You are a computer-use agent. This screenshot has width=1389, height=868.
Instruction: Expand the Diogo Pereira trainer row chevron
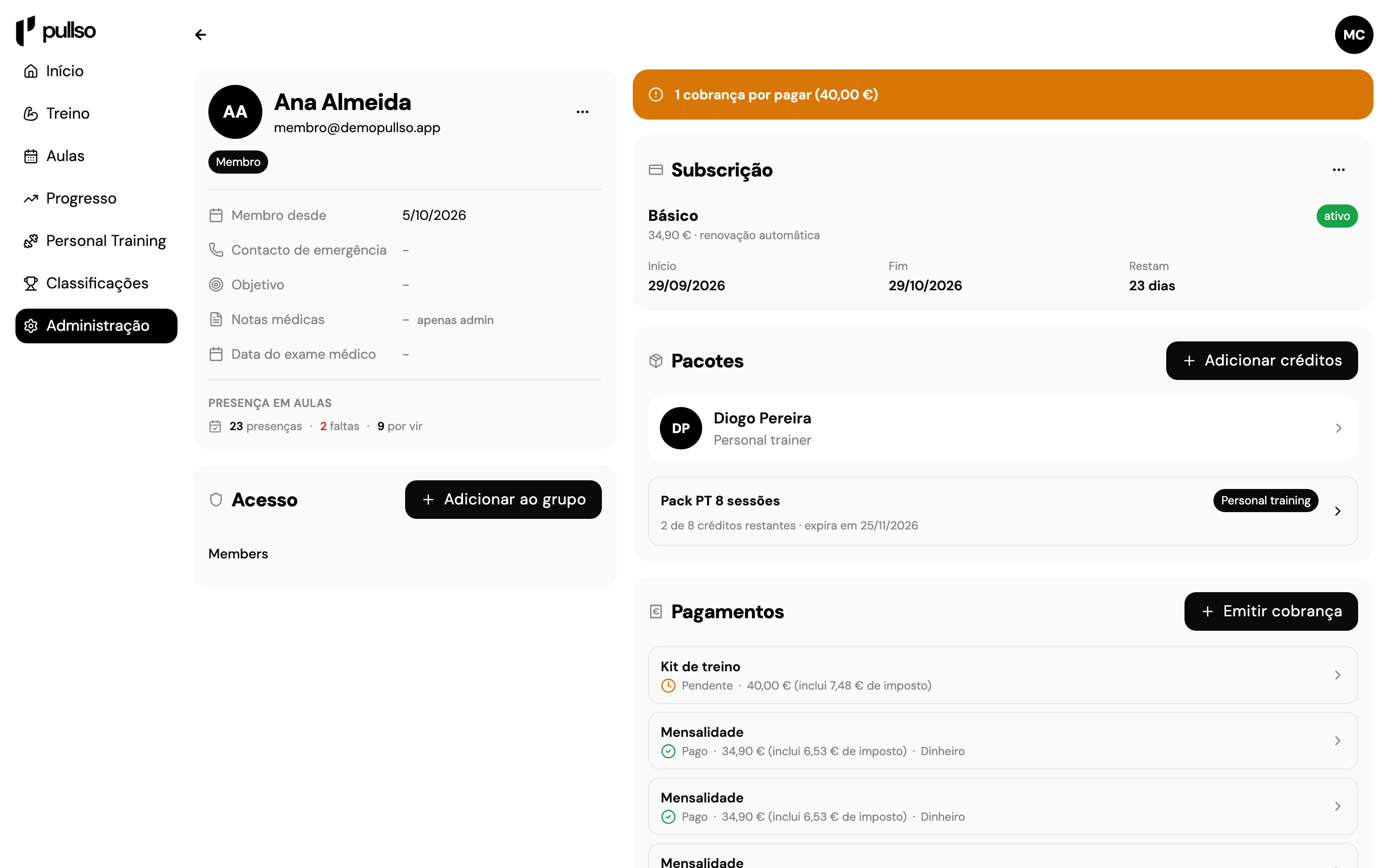coord(1338,428)
